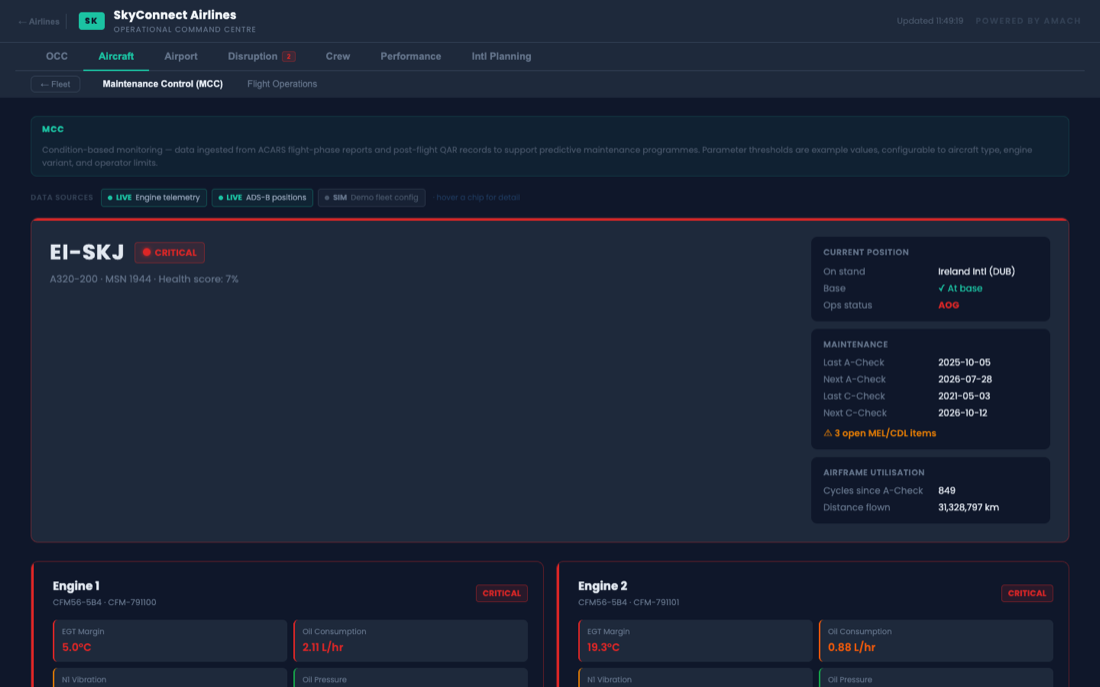Click the CFM56-5B4 · CFM-791101 serial text
The image size is (1100, 687).
point(629,603)
